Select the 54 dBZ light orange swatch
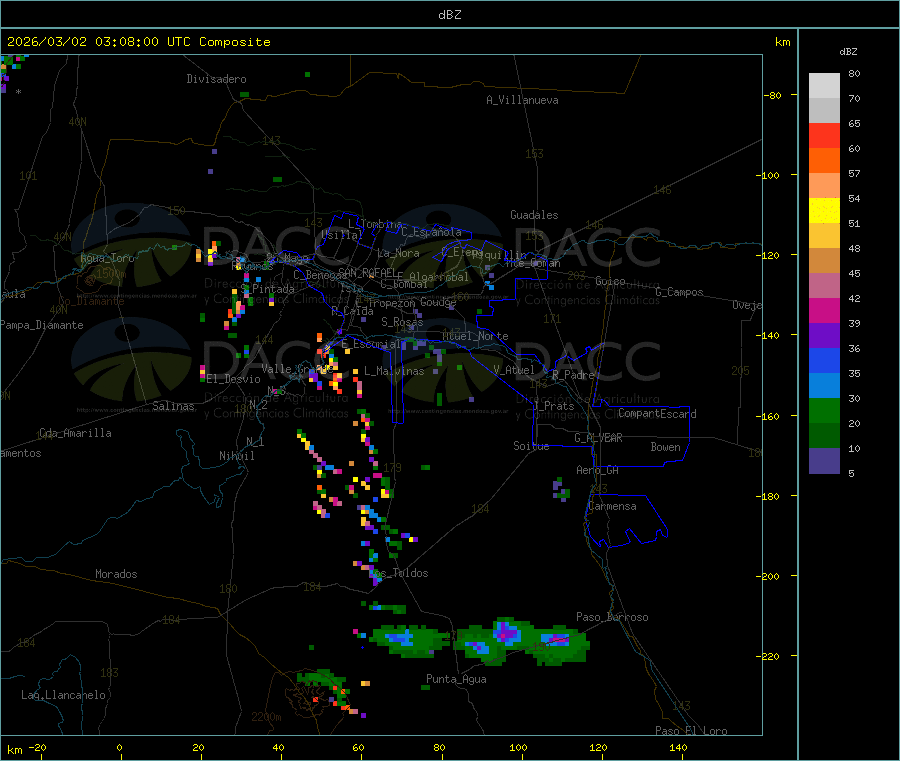The width and height of the screenshot is (900, 761). (824, 185)
